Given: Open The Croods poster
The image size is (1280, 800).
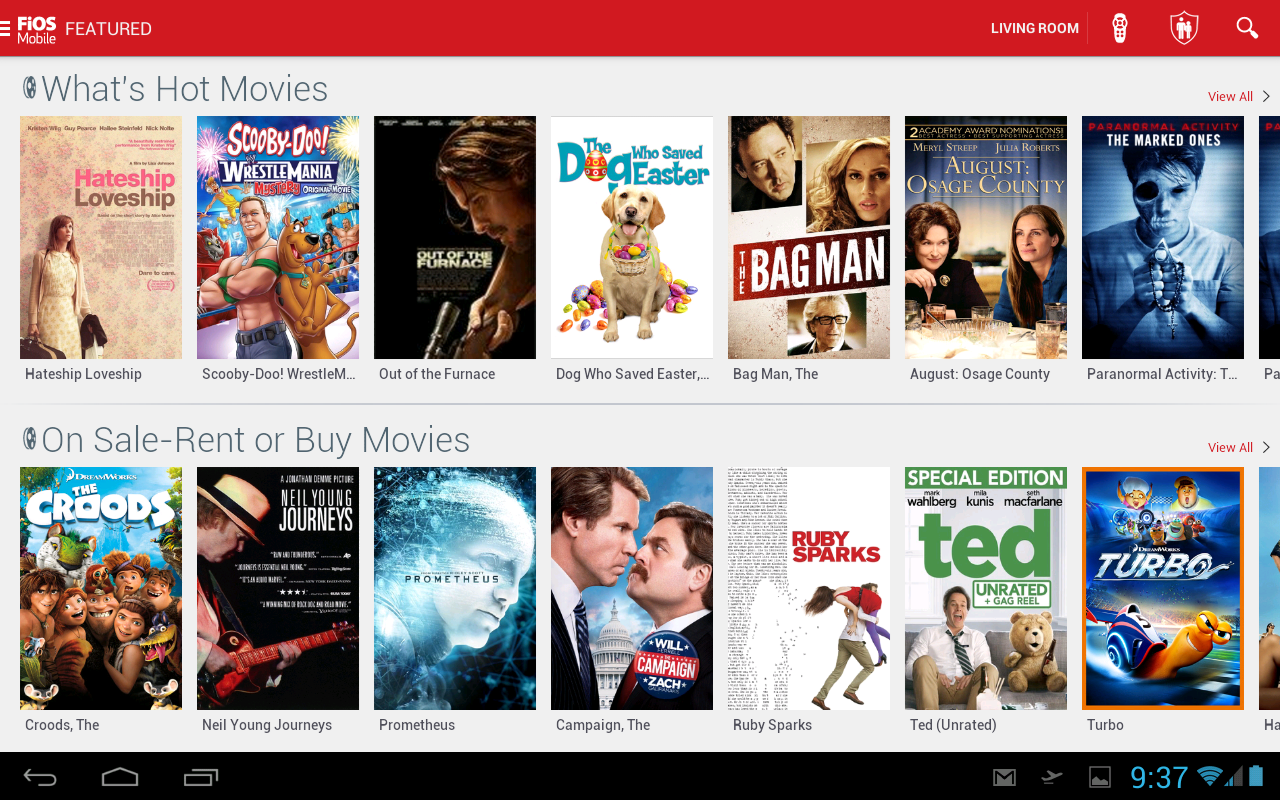Looking at the screenshot, I should [101, 588].
